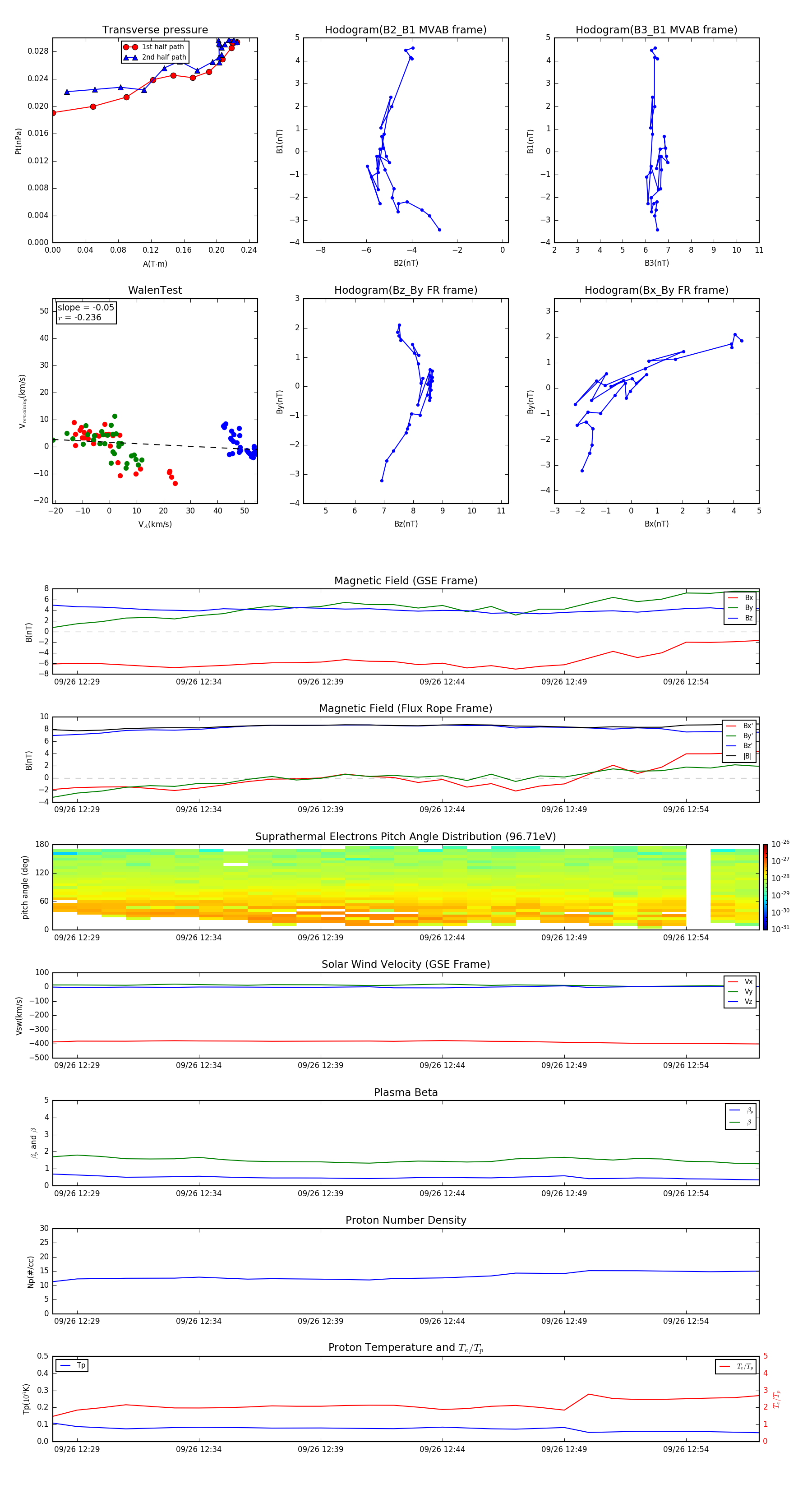The width and height of the screenshot is (812, 1489).
Task: Click the '2nd half path' legend entry
Action: point(154,57)
